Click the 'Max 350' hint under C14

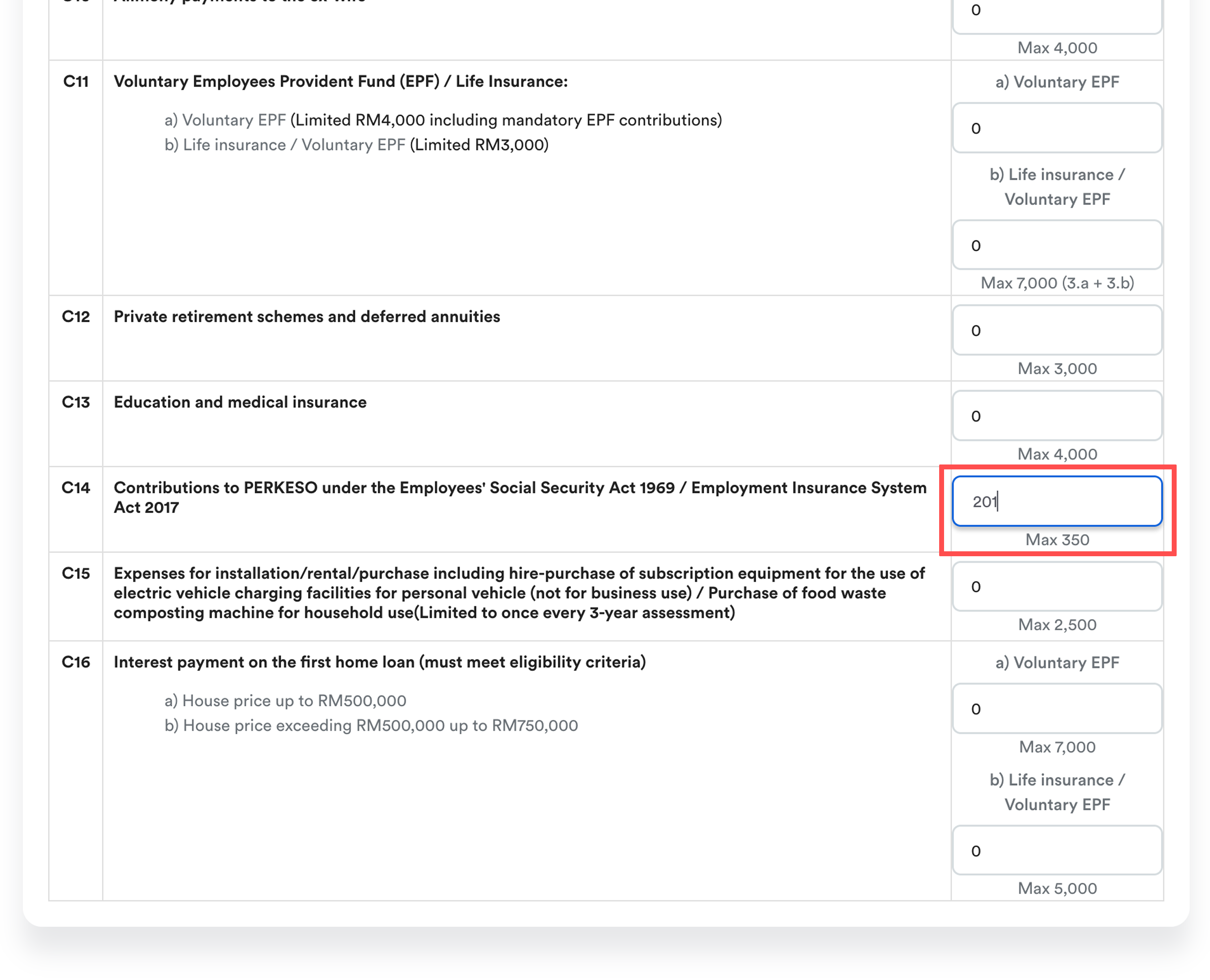tap(1057, 540)
